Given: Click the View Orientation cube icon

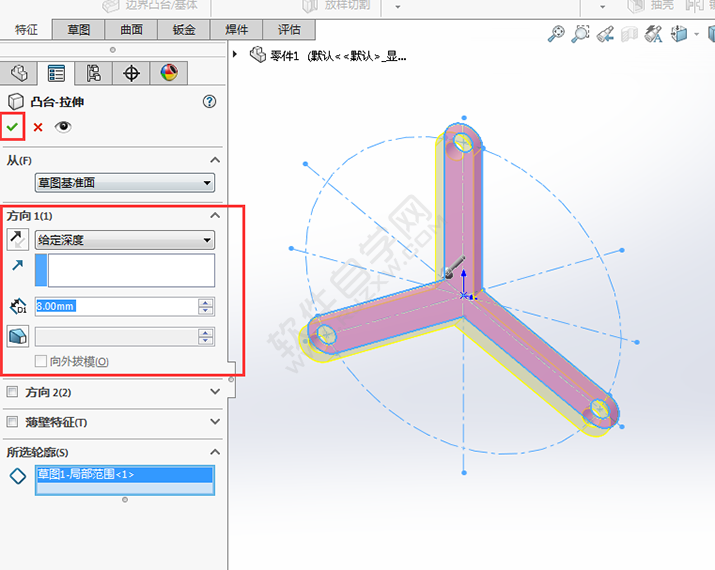Looking at the screenshot, I should tap(679, 34).
